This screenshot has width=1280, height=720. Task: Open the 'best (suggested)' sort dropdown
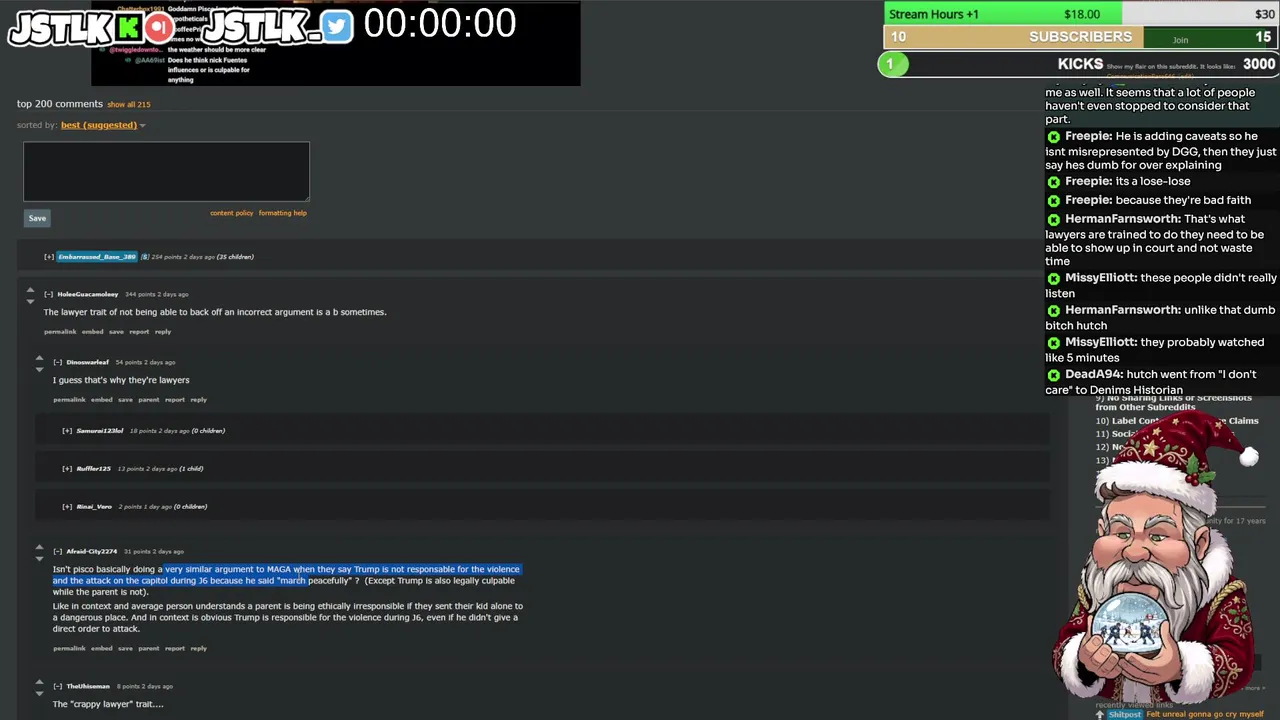pyautogui.click(x=103, y=125)
